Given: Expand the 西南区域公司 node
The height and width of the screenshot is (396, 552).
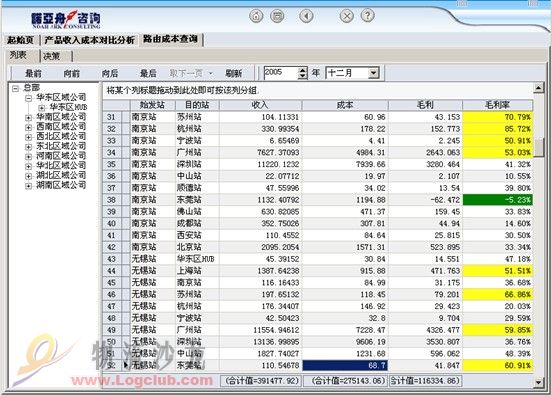Looking at the screenshot, I should coord(29,127).
